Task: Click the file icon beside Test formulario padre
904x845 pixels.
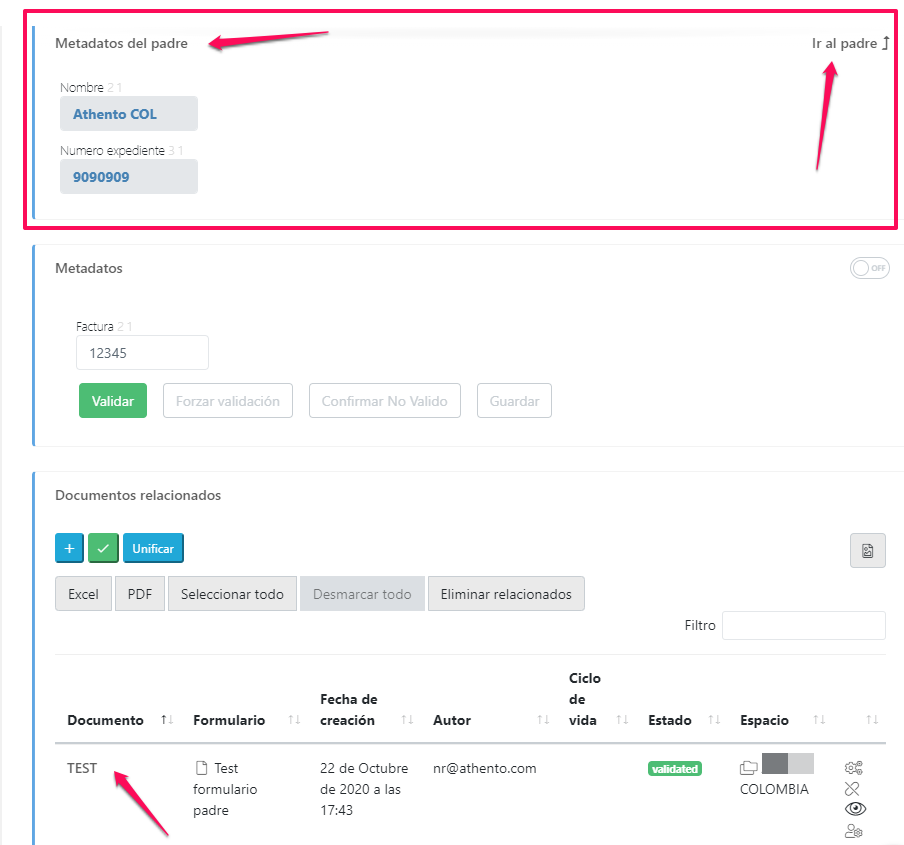Action: pyautogui.click(x=201, y=768)
